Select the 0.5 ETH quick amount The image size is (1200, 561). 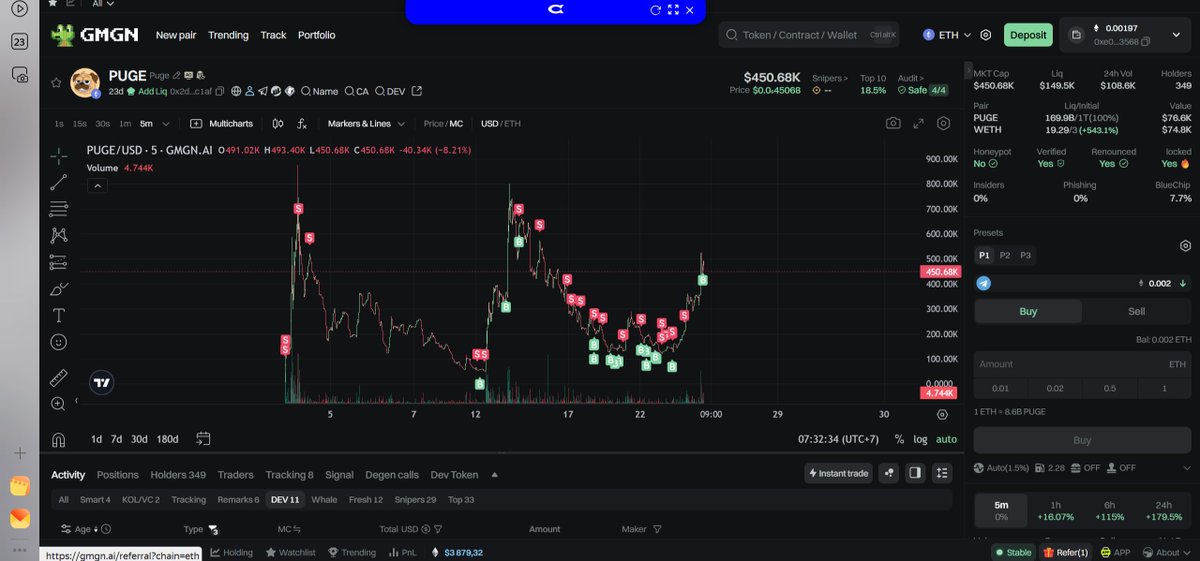1109,388
